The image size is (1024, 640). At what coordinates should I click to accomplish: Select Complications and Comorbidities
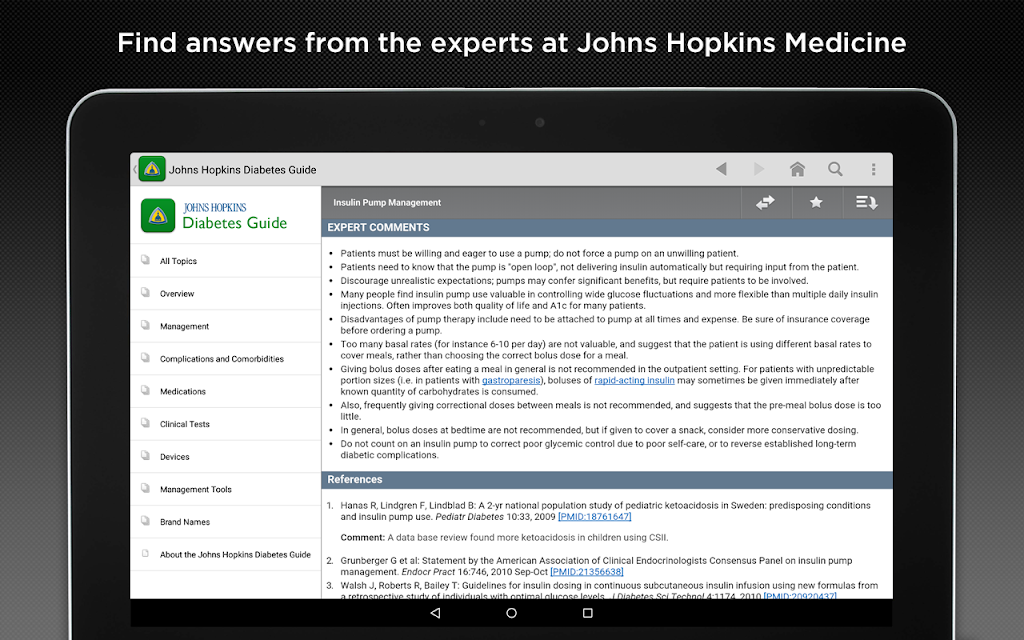click(x=221, y=359)
